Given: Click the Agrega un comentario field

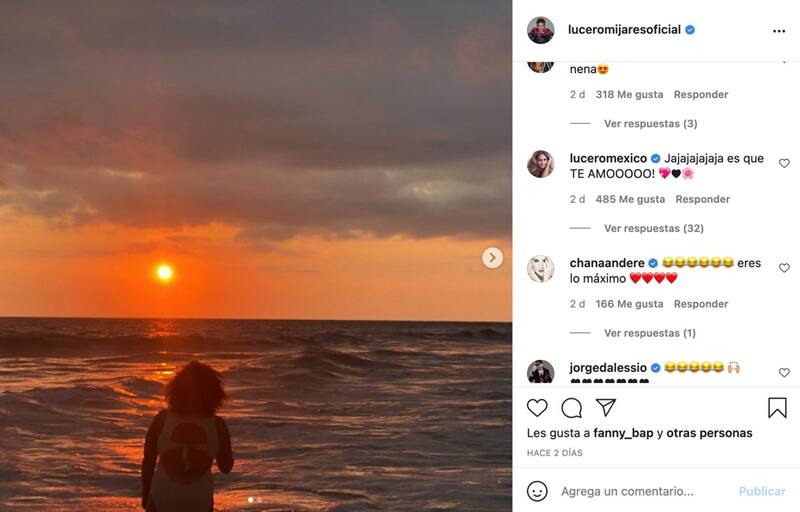Looking at the screenshot, I should point(640,491).
